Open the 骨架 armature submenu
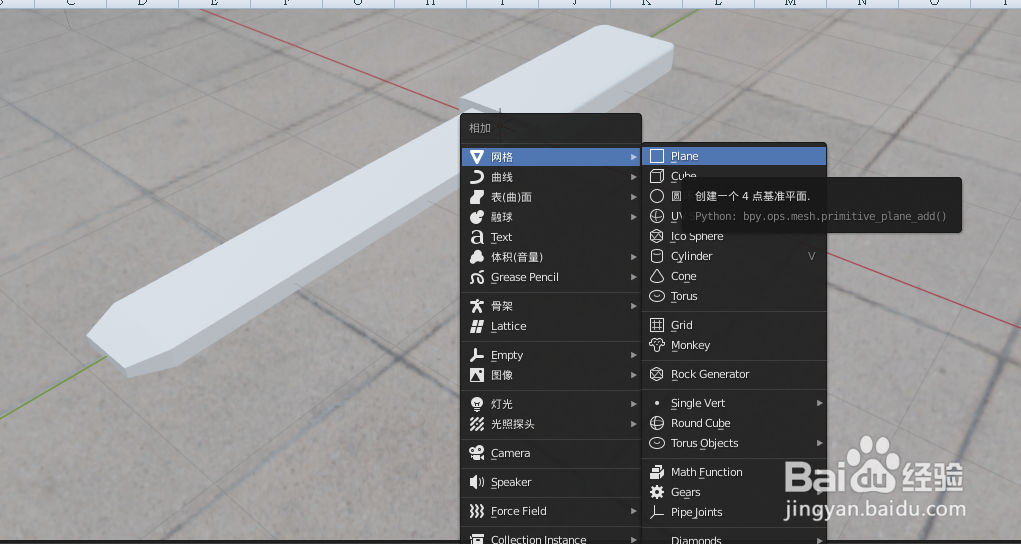 coord(551,306)
